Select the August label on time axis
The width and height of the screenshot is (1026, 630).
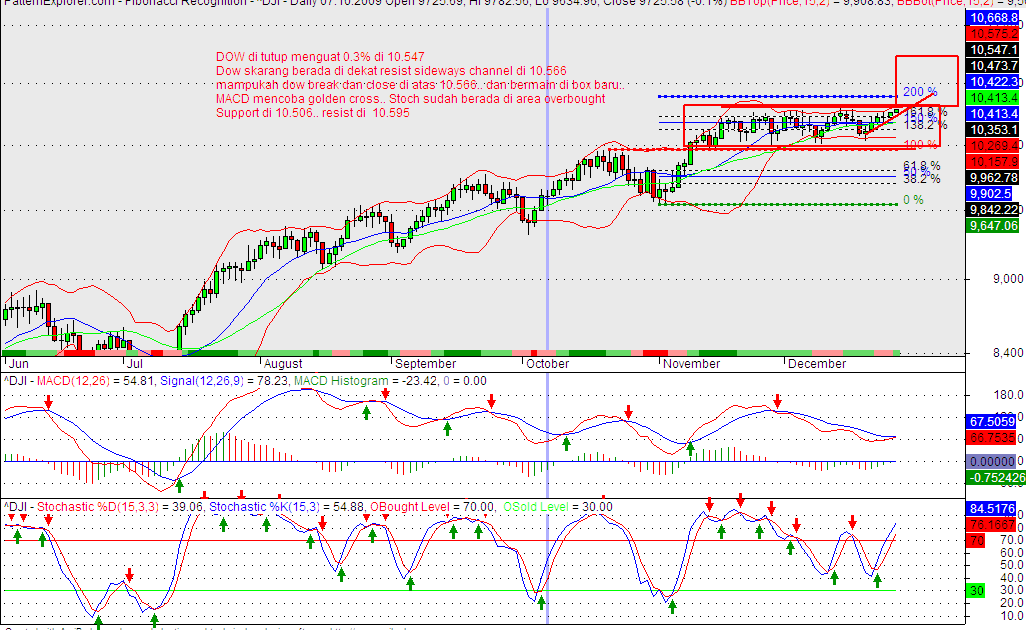283,364
